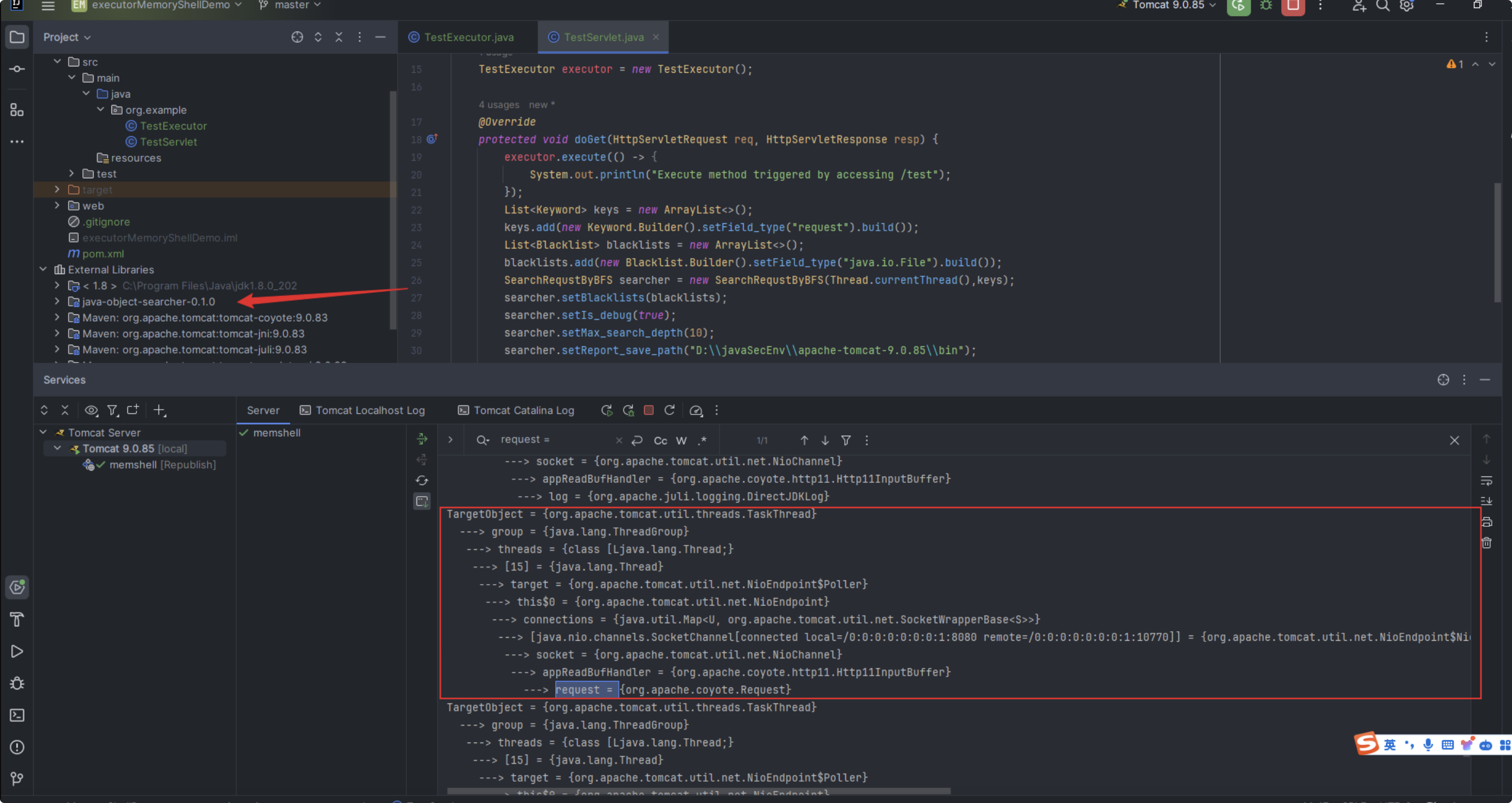Open IDE settings gear

(x=1407, y=6)
